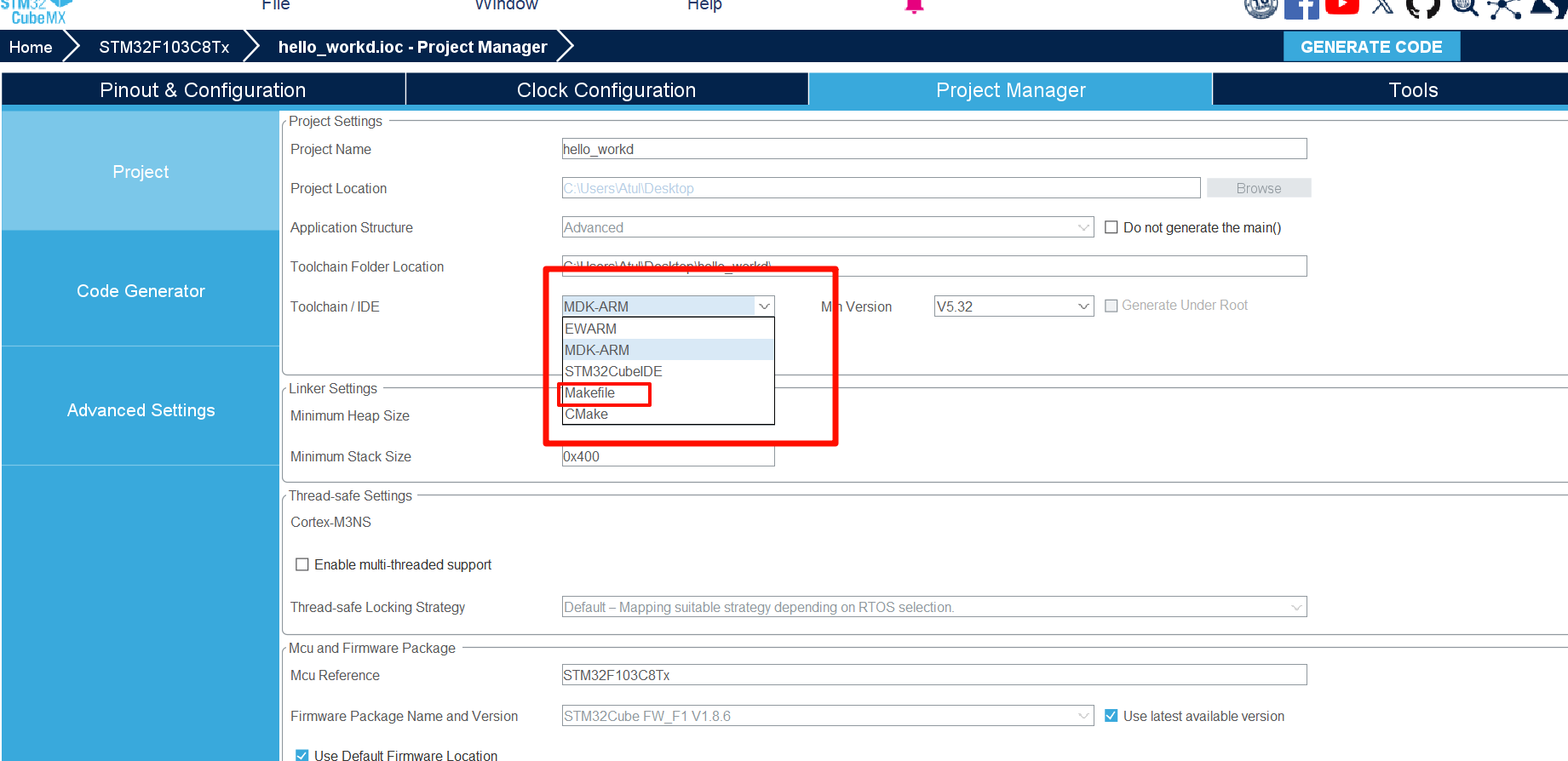The width and height of the screenshot is (1568, 761).
Task: Click the 'Thread-safe Locking Strategy' label
Action: pos(377,607)
